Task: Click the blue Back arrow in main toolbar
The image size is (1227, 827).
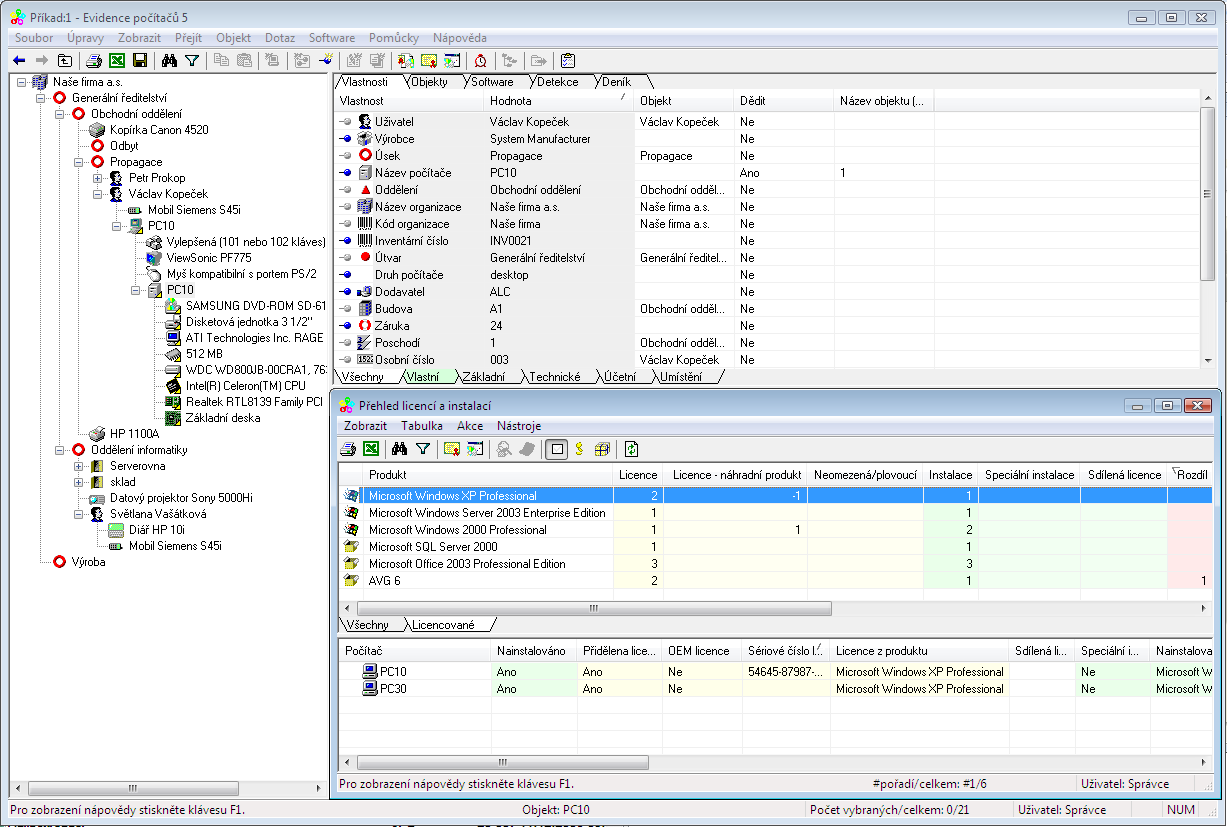Action: (19, 60)
